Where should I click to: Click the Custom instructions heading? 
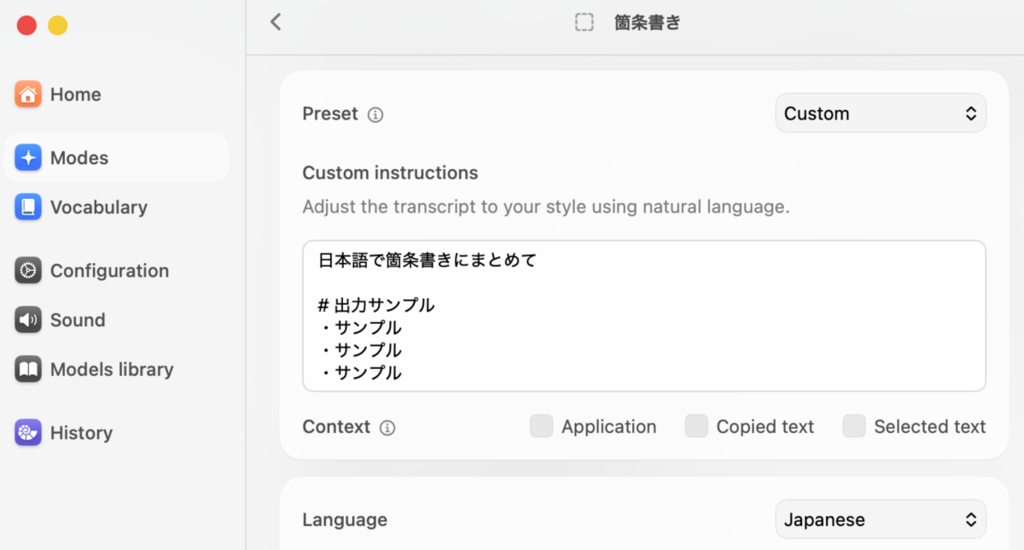[x=390, y=173]
